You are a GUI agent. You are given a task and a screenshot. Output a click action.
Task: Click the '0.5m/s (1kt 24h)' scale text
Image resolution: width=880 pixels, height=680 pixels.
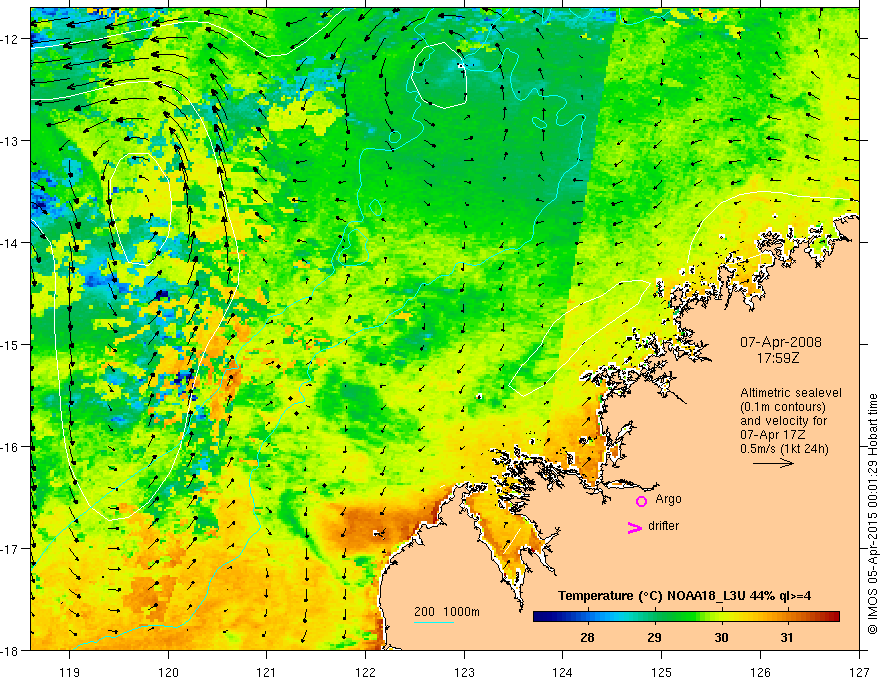click(x=784, y=449)
